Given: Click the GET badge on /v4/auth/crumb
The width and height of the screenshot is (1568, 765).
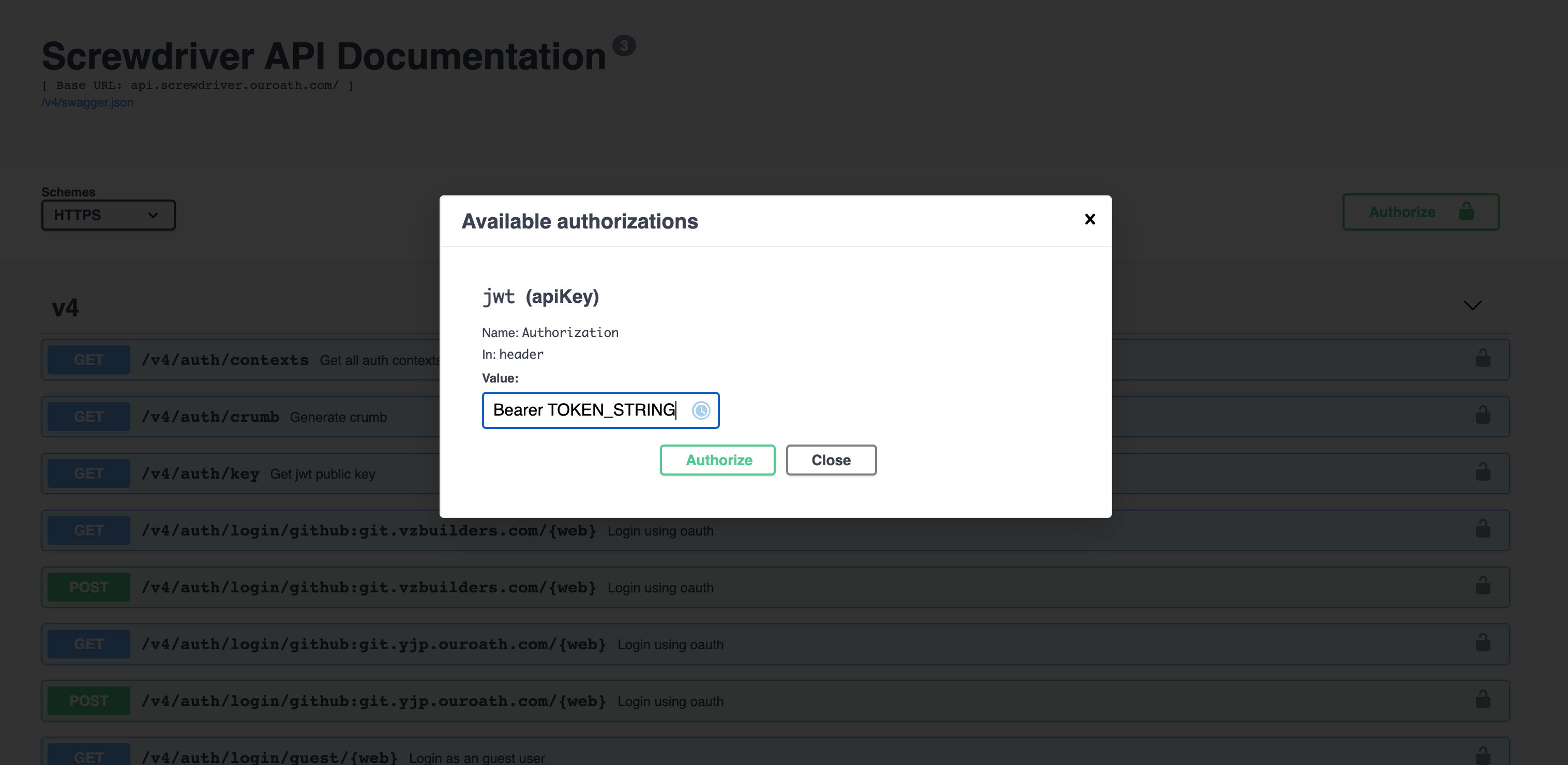Looking at the screenshot, I should pos(89,417).
